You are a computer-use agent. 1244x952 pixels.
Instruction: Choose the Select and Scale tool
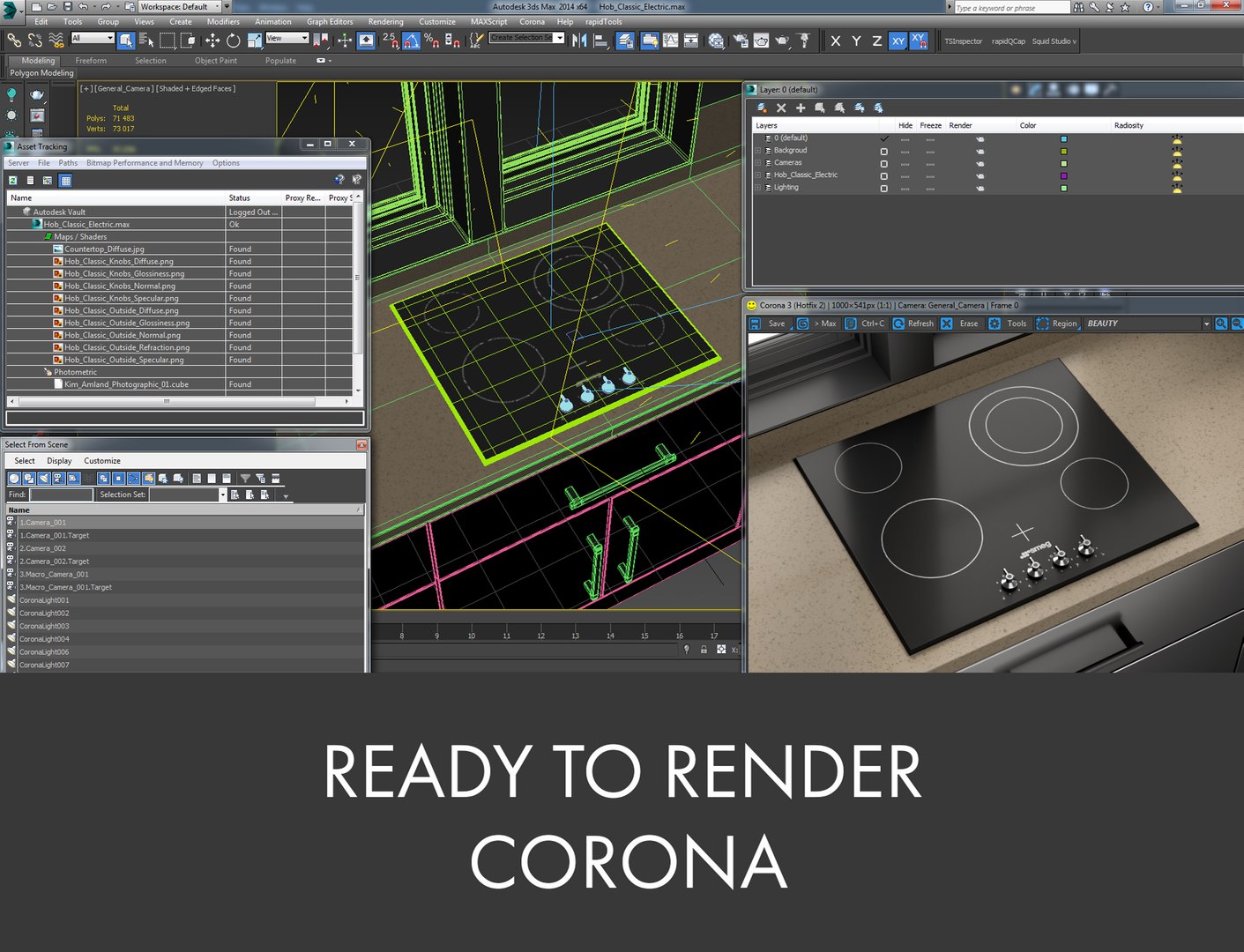click(255, 41)
